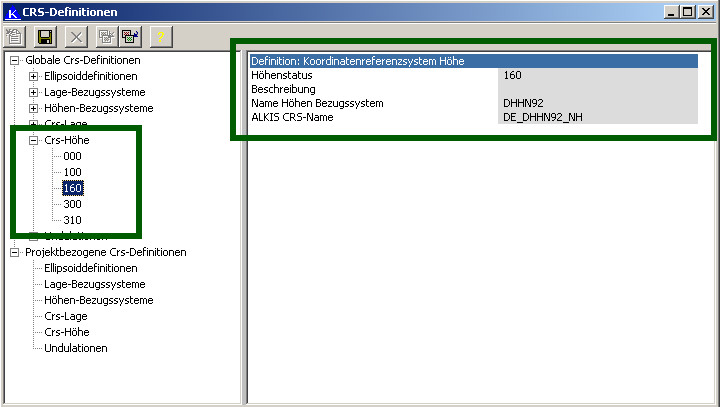Expand the global Ellipsoiddefinitionen node
Viewport: 720px width, 407px height.
point(33,76)
